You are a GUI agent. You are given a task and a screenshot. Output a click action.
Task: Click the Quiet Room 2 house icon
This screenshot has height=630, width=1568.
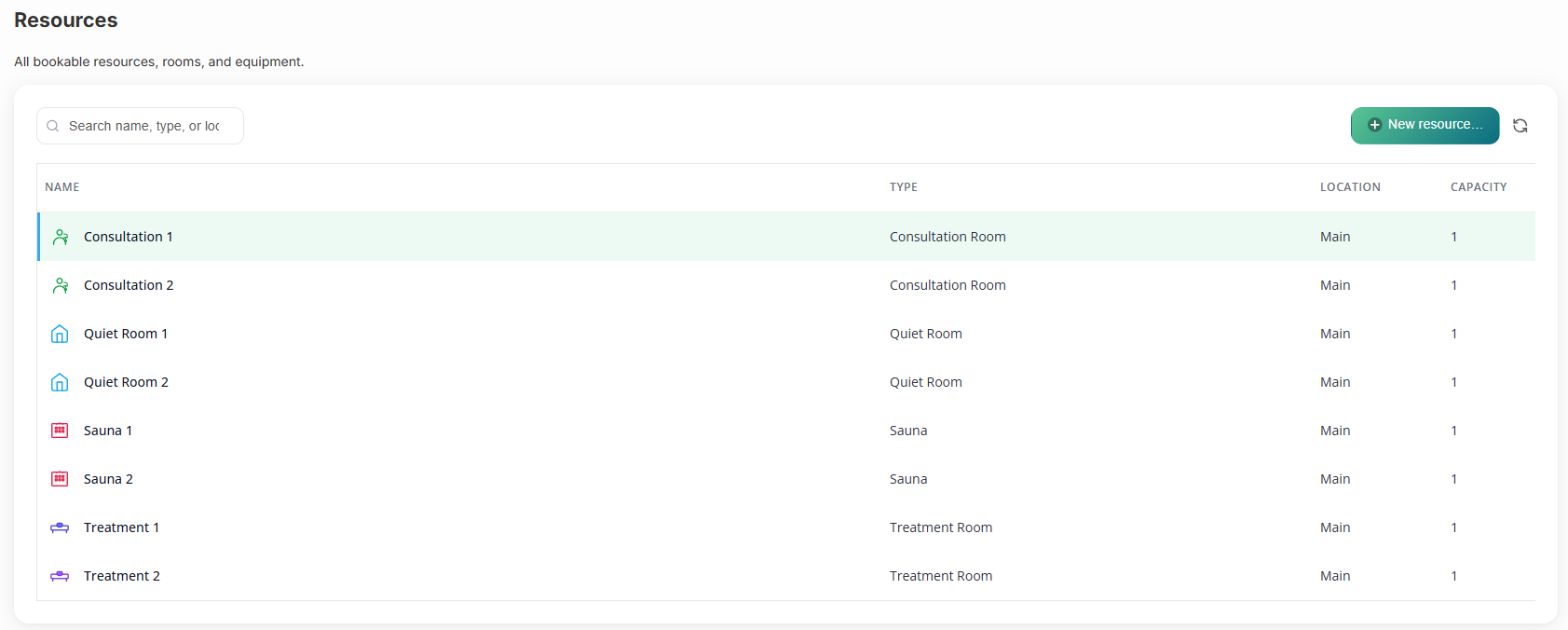60,382
